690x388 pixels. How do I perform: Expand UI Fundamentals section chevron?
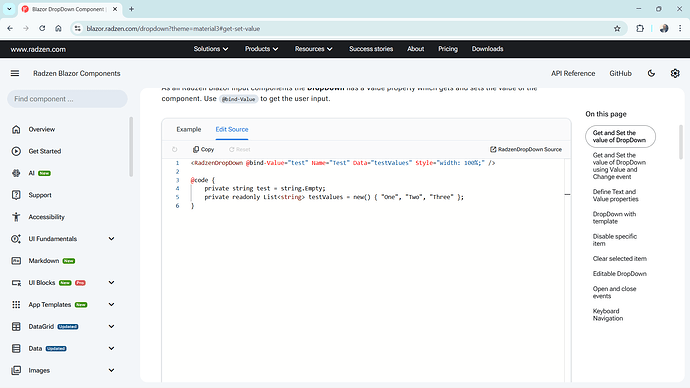(111, 239)
